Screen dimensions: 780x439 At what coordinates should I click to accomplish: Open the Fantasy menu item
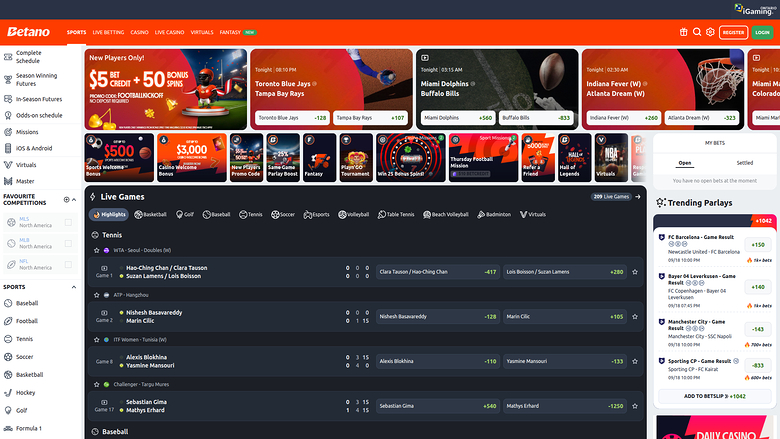click(230, 32)
